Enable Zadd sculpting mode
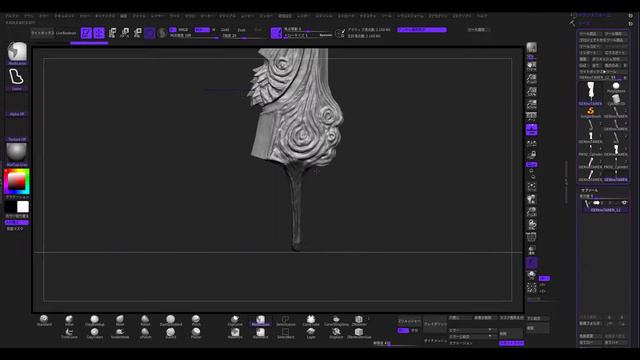640x360 pixels. click(225, 30)
